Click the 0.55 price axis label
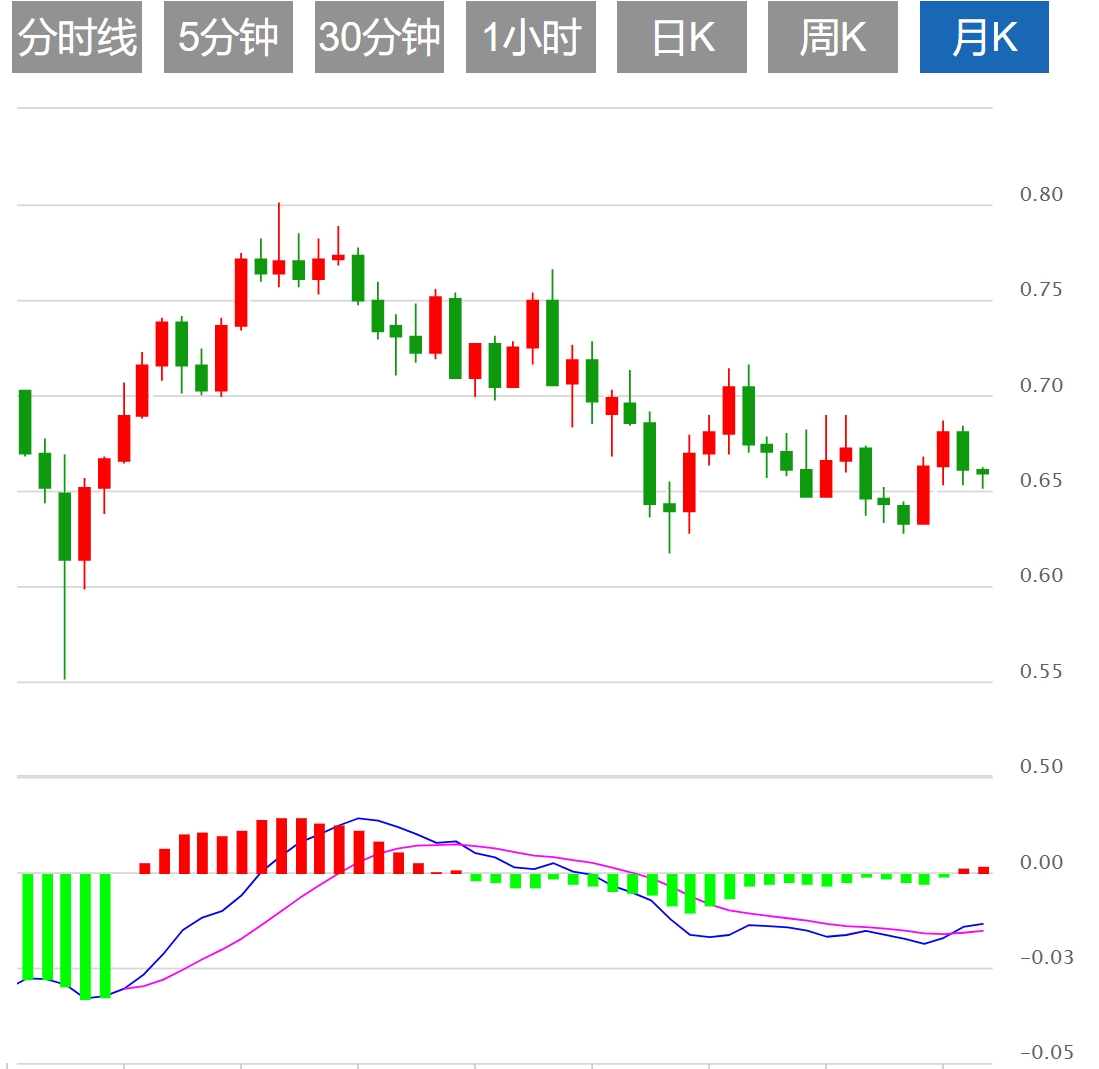This screenshot has width=1099, height=1069. [x=1041, y=672]
